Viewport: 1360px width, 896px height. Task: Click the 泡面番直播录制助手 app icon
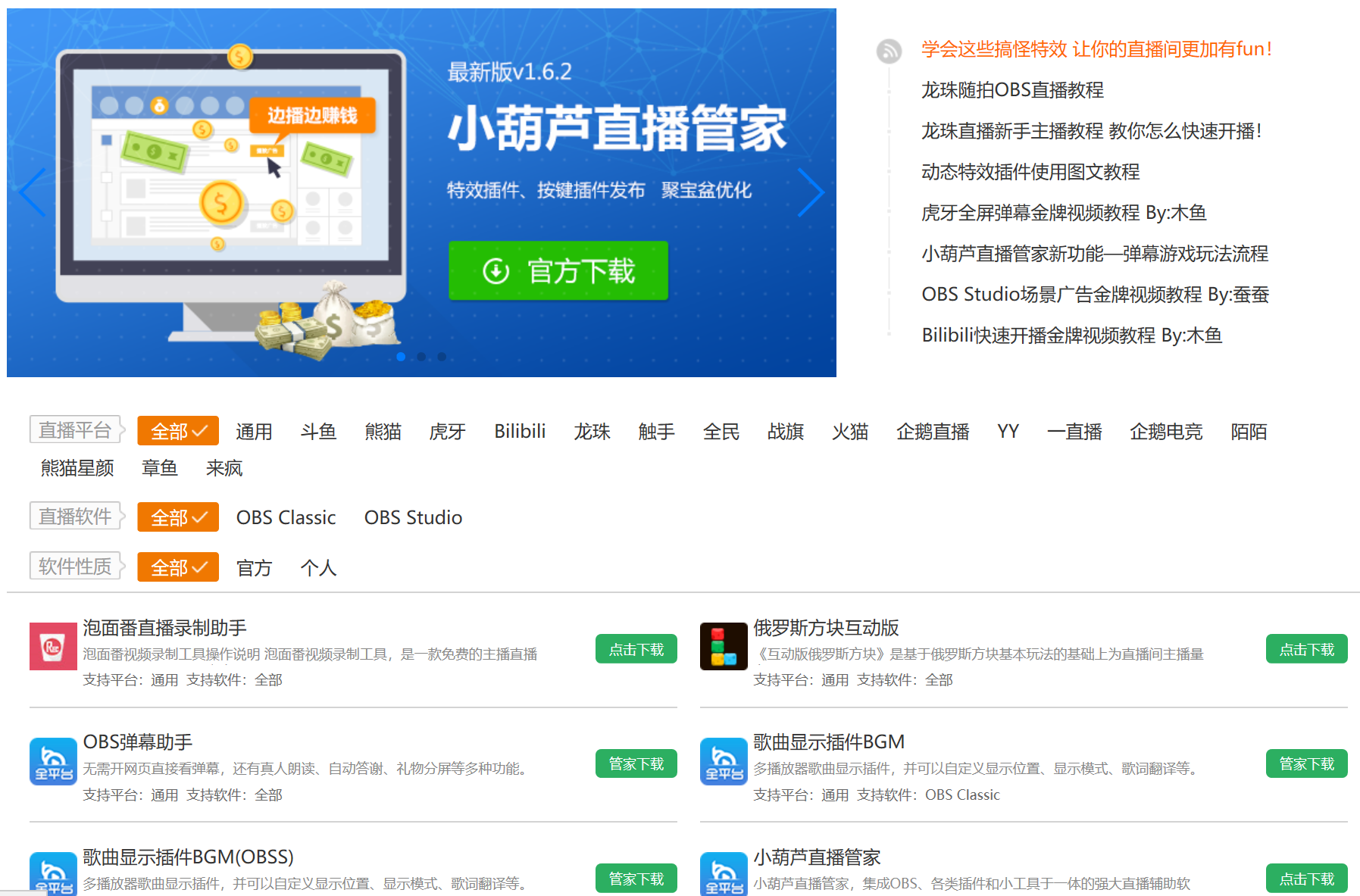tap(53, 646)
